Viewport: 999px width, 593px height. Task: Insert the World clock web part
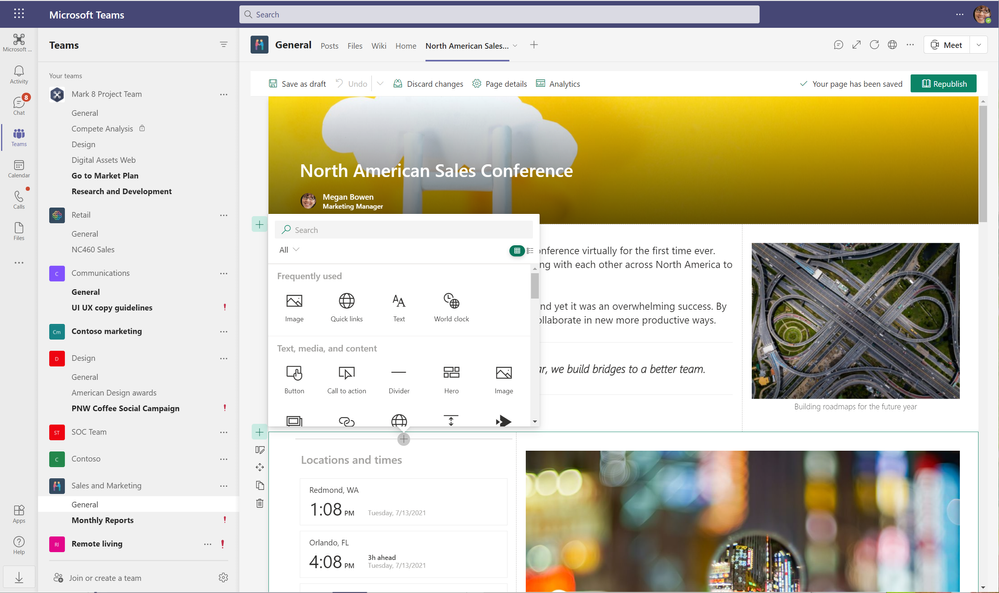click(x=451, y=307)
